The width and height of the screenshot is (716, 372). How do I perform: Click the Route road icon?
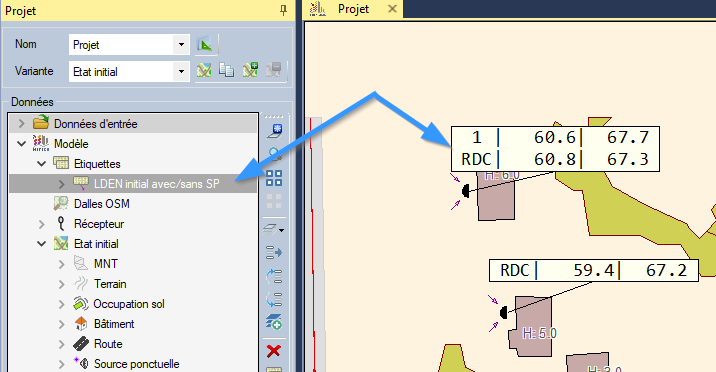[81, 343]
